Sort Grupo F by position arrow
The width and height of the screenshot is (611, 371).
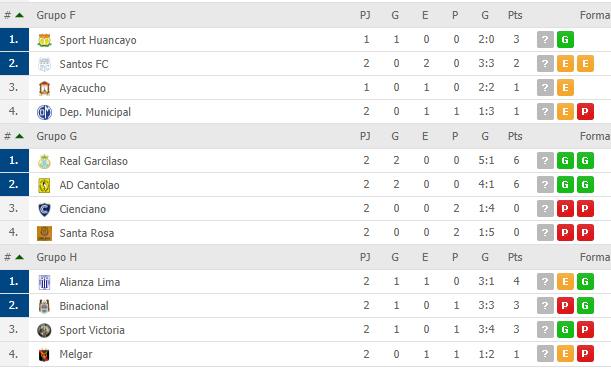click(19, 15)
